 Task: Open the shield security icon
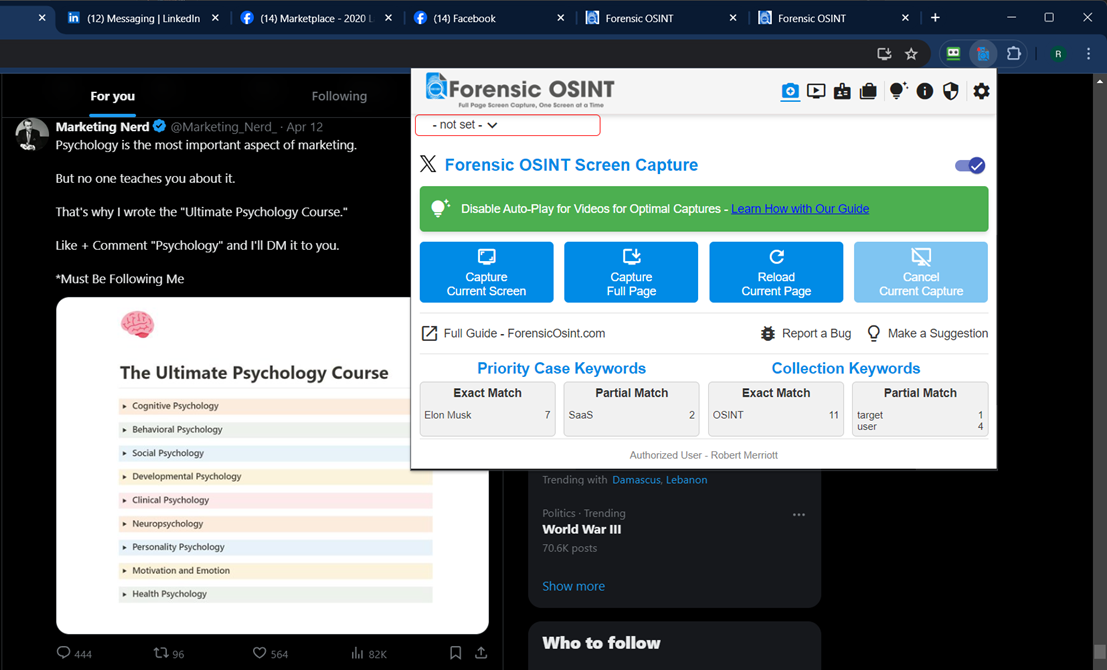tap(951, 91)
